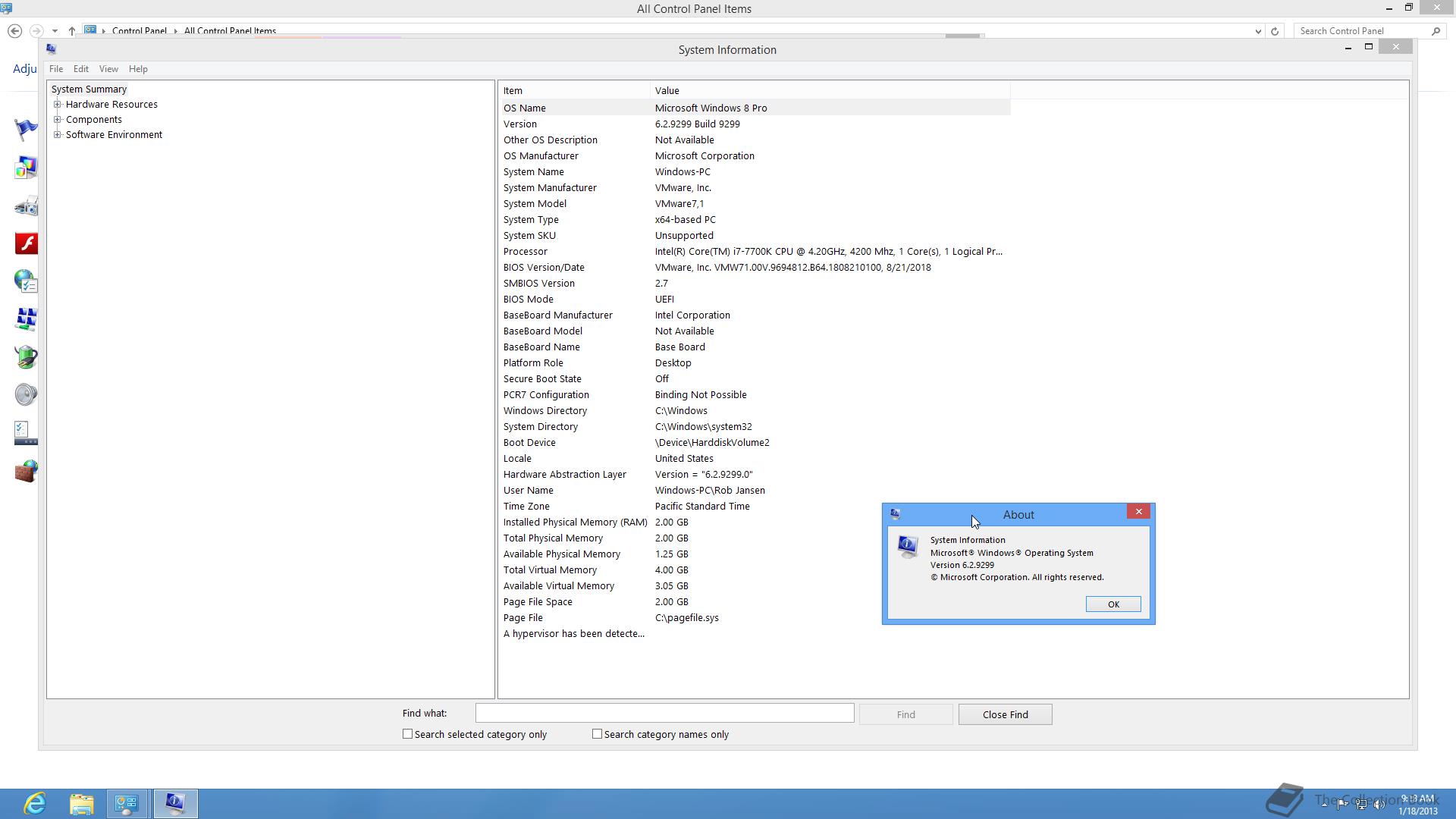This screenshot has height=819, width=1456.
Task: Select the Processor row
Action: pos(755,252)
